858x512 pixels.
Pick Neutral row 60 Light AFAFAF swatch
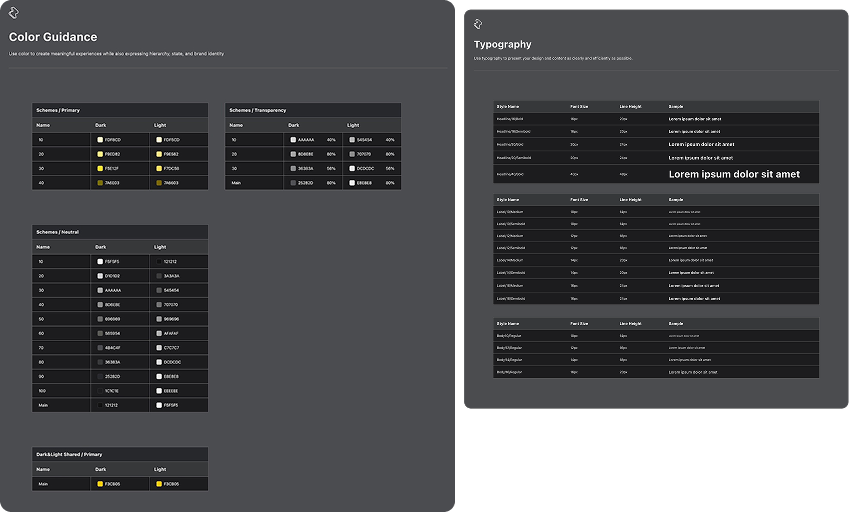click(x=159, y=333)
